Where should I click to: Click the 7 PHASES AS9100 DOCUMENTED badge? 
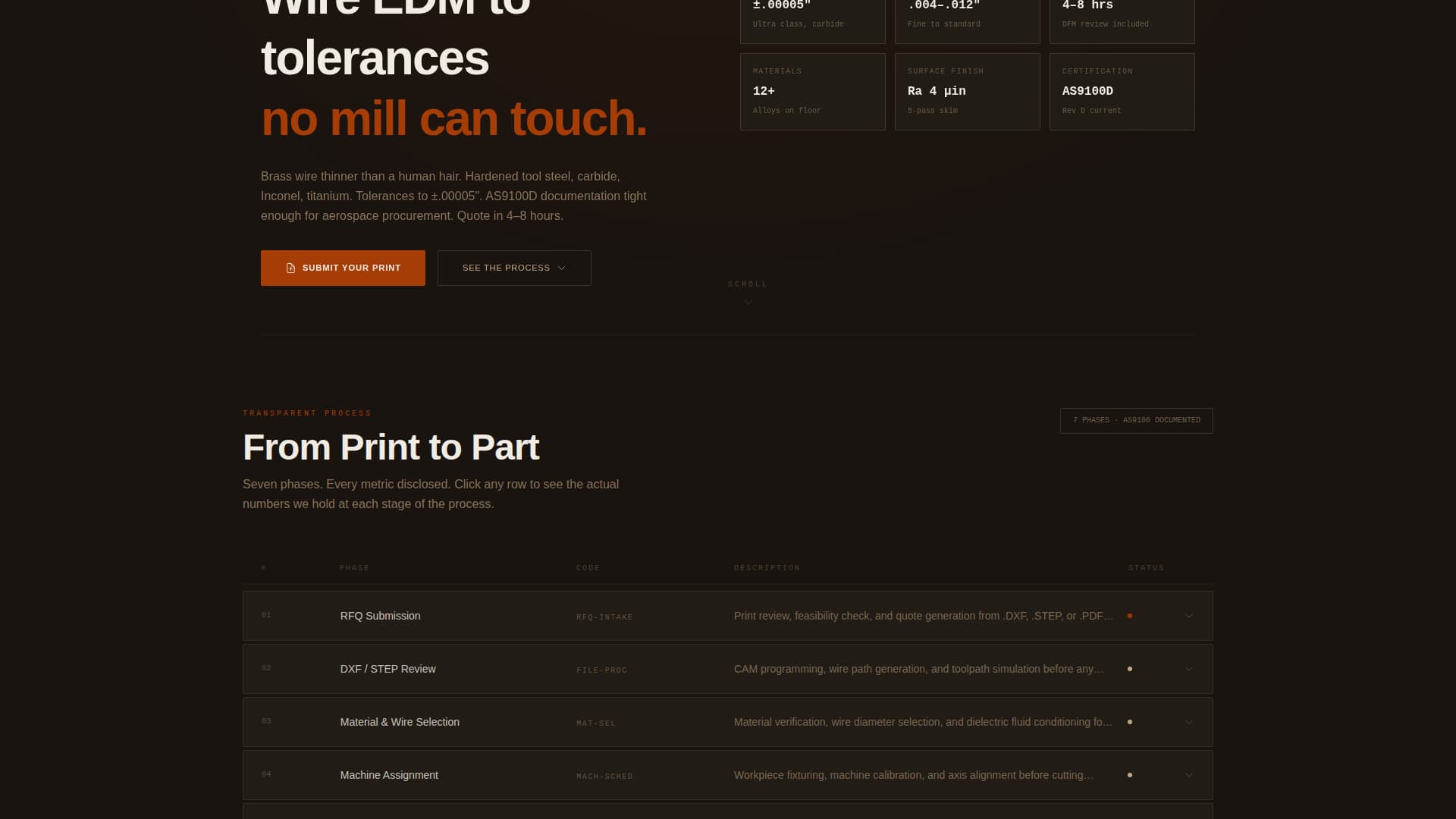(1136, 420)
